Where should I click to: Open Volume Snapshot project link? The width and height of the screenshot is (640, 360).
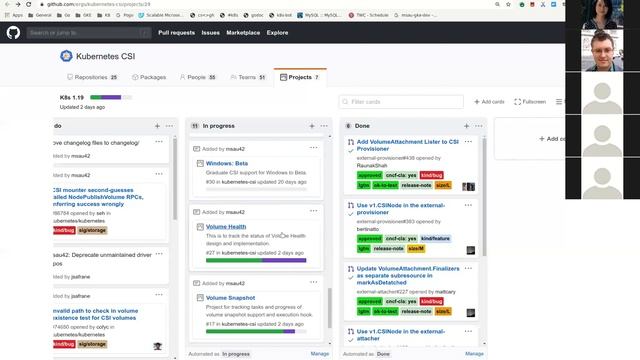(x=230, y=298)
